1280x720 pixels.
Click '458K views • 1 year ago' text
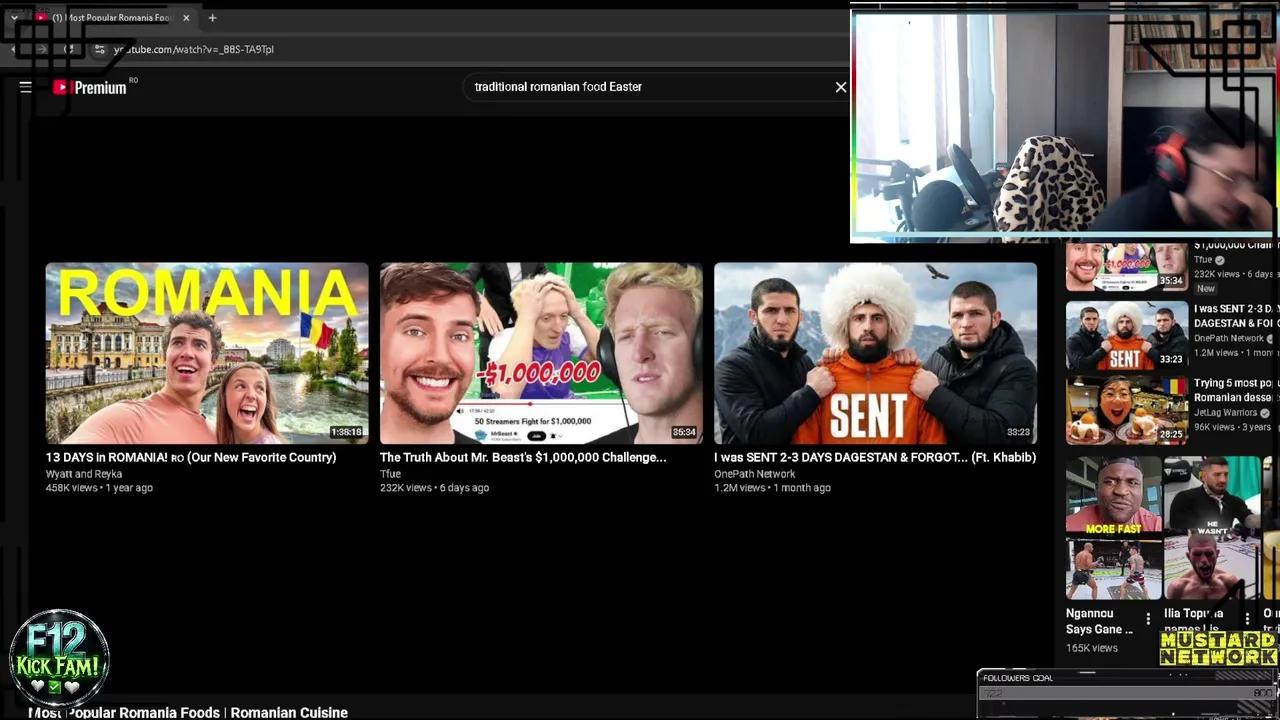[99, 488]
